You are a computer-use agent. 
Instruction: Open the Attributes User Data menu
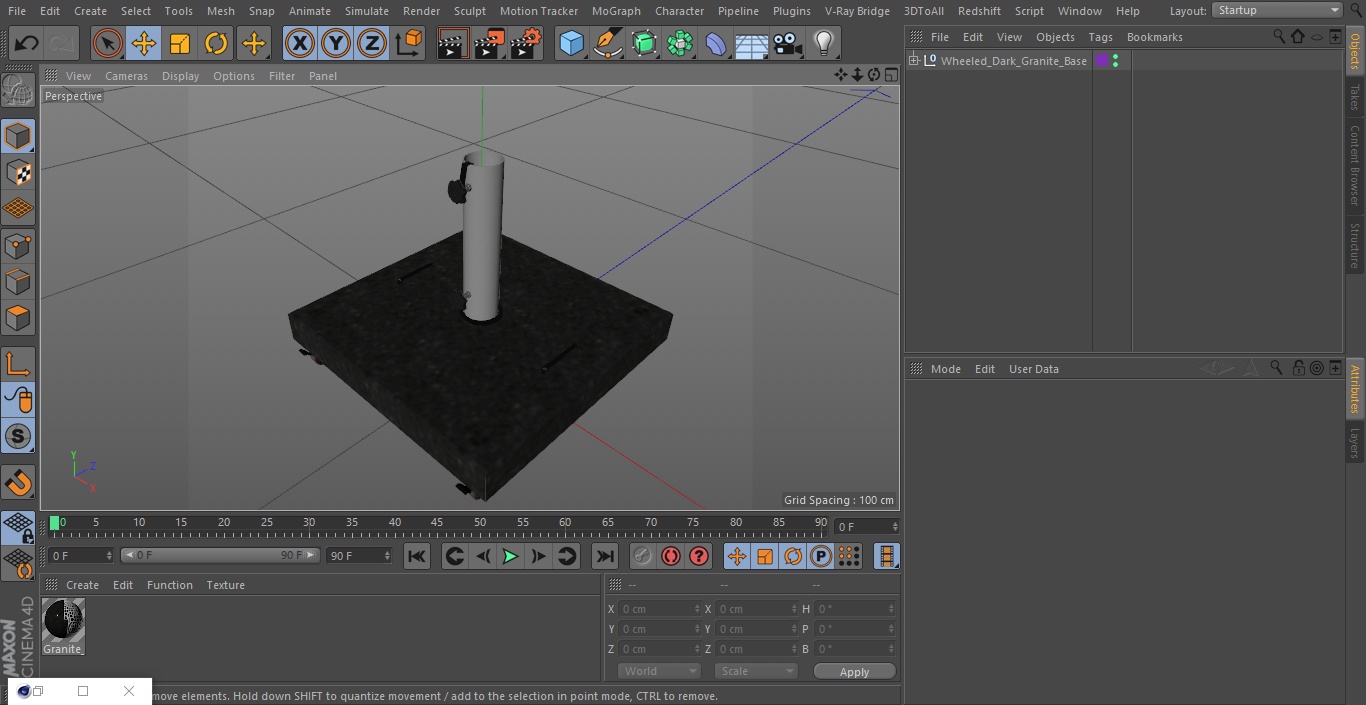click(1033, 369)
